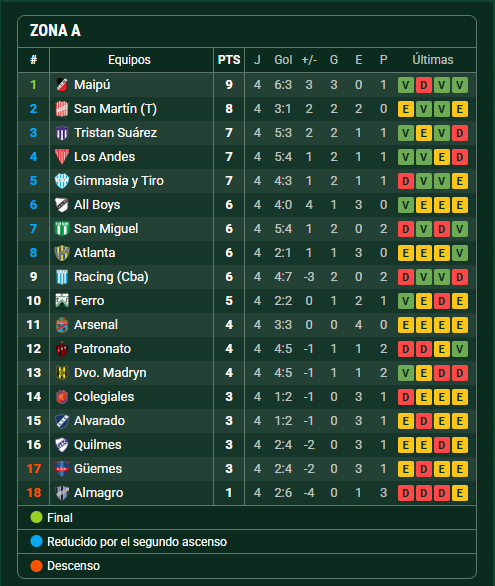Click the Maipú team crest icon
Screen dimensions: 495x586
coord(62,85)
